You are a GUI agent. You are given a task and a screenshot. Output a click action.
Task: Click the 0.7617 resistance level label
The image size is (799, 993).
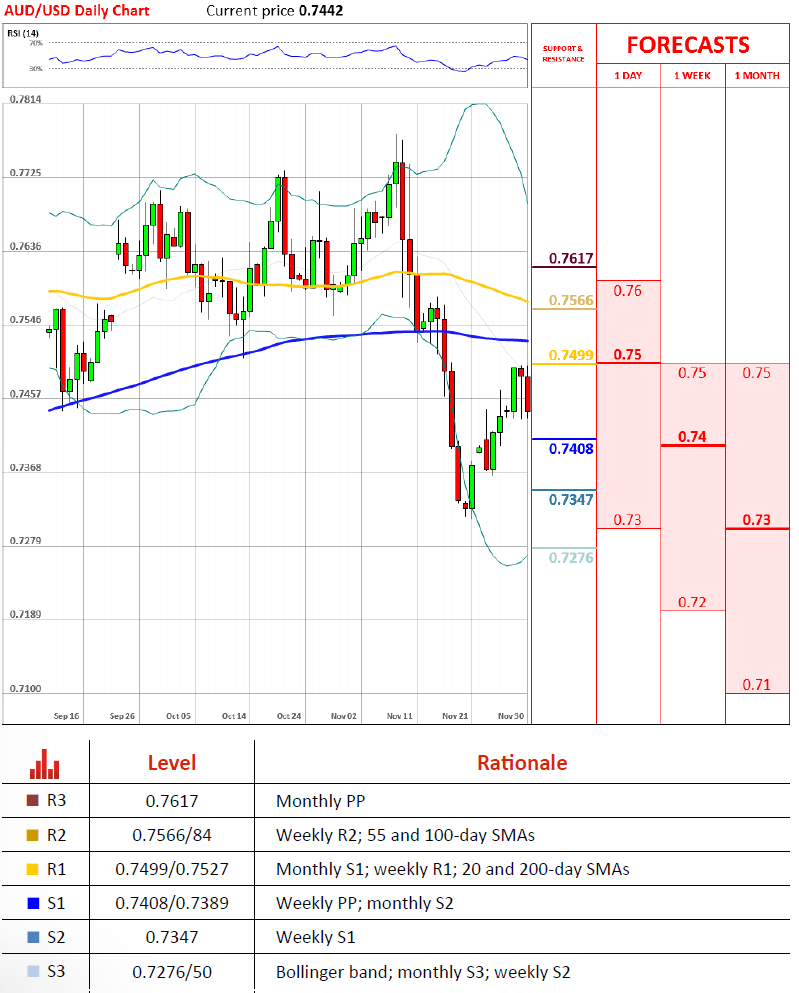tap(571, 259)
